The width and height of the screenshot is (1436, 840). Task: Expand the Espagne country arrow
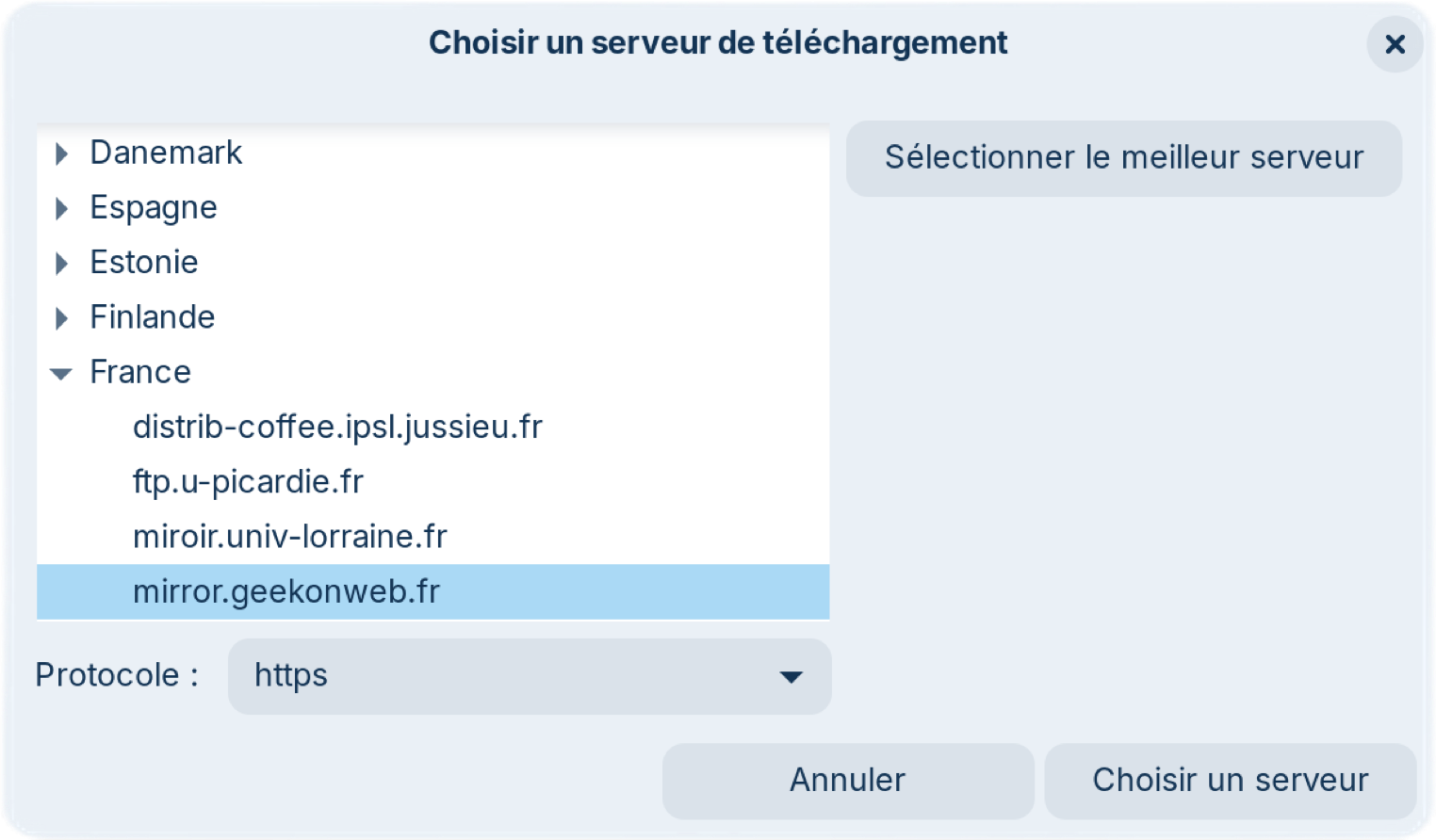tap(62, 208)
